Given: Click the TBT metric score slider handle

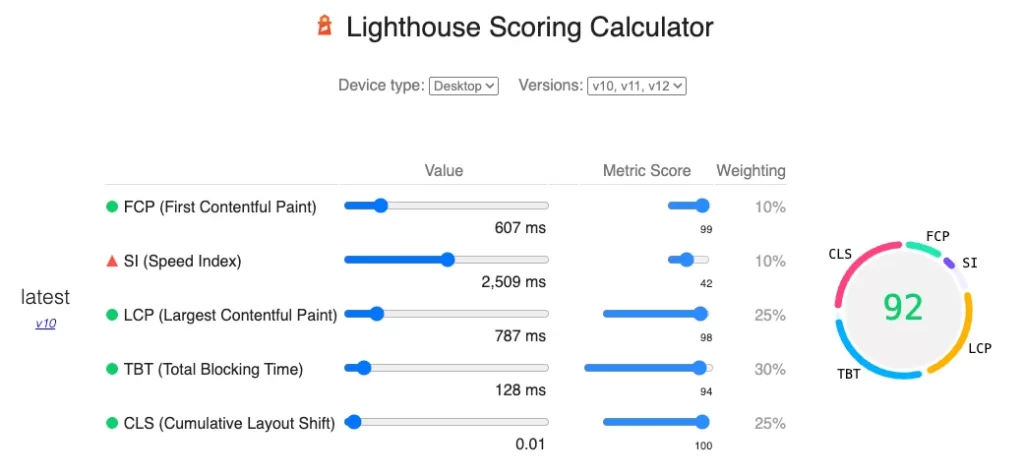Looking at the screenshot, I should coord(699,368).
